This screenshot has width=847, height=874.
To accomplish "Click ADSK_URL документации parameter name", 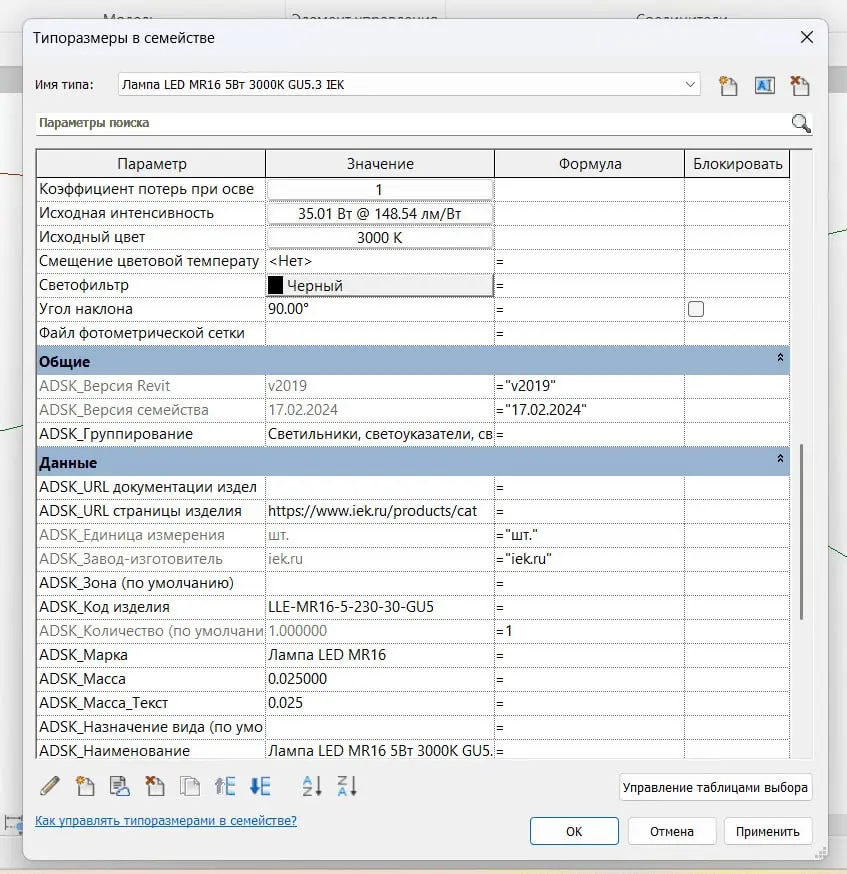I will 148,487.
